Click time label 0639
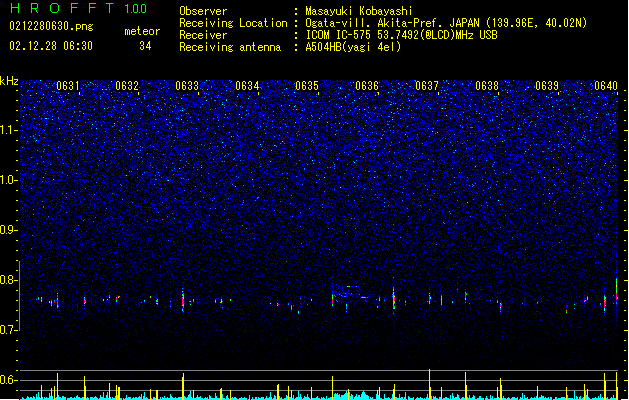This screenshot has height=400, width=629. pyautogui.click(x=547, y=86)
